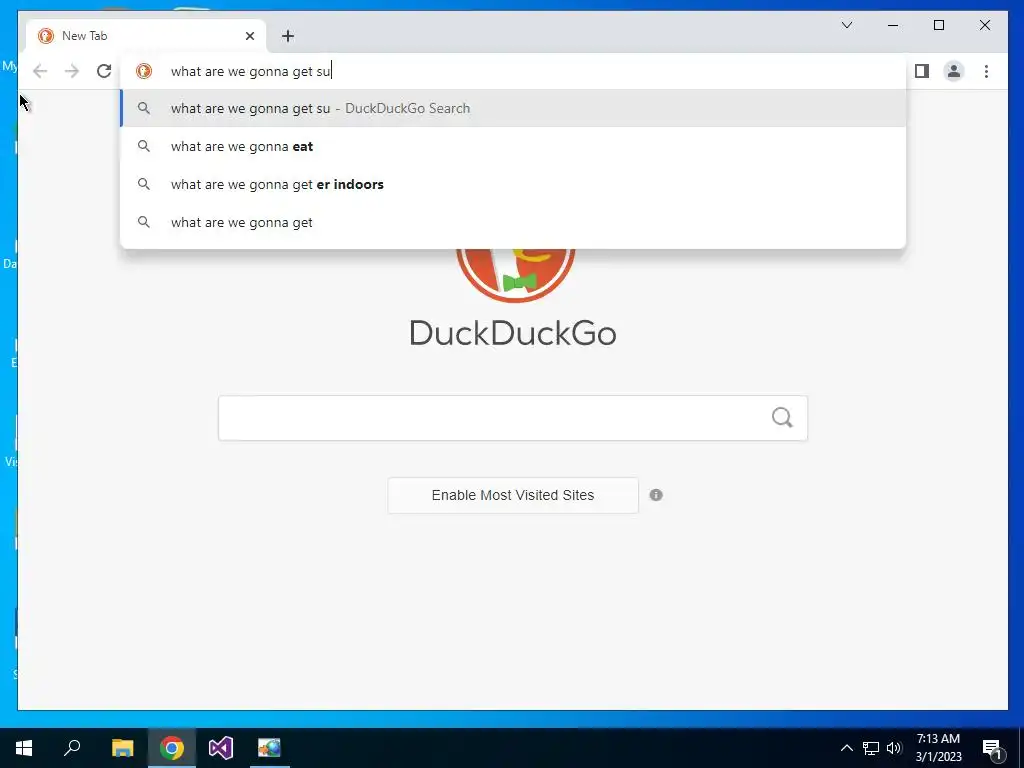Viewport: 1024px width, 768px height.
Task: Maximize the Chrome window
Action: pyautogui.click(x=939, y=25)
